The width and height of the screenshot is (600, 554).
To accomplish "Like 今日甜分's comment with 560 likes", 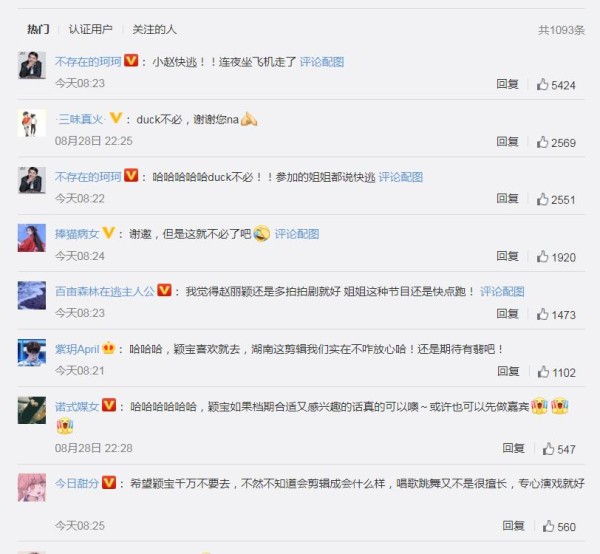I will click(548, 526).
